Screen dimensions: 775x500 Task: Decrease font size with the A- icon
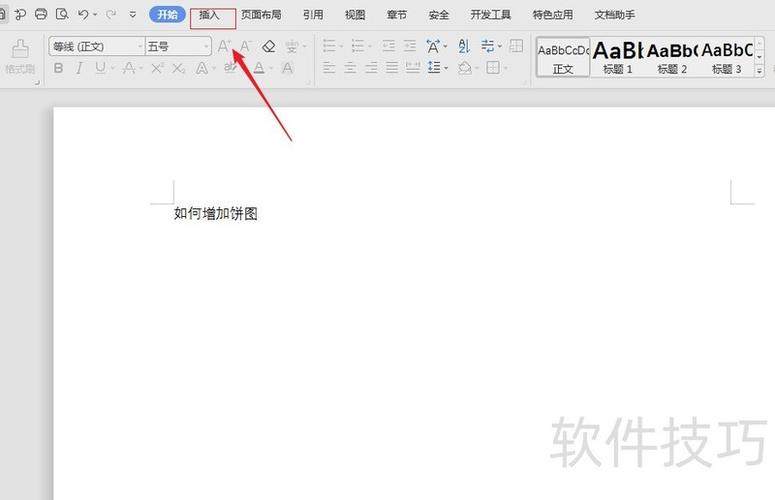pos(245,46)
